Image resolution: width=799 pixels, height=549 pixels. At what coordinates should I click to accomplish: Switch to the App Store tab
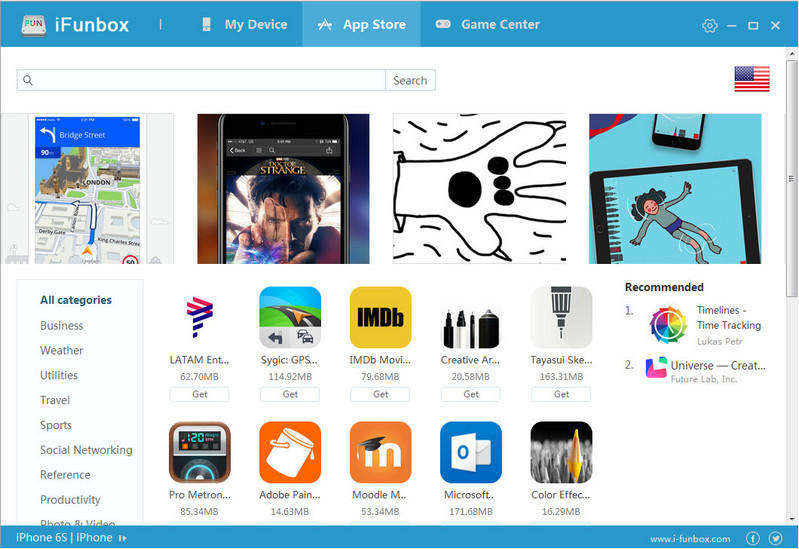click(361, 24)
